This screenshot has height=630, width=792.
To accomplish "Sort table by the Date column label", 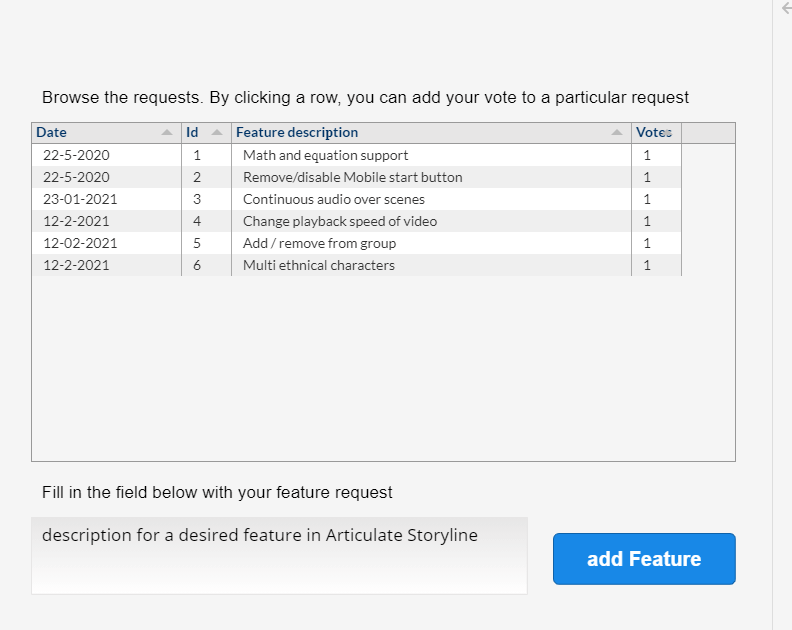I will pyautogui.click(x=52, y=132).
